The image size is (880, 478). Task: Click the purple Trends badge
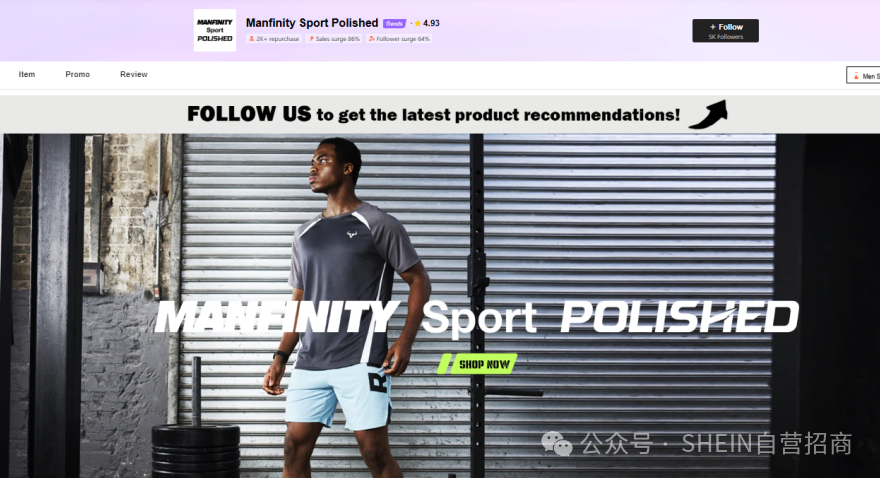[x=394, y=24]
